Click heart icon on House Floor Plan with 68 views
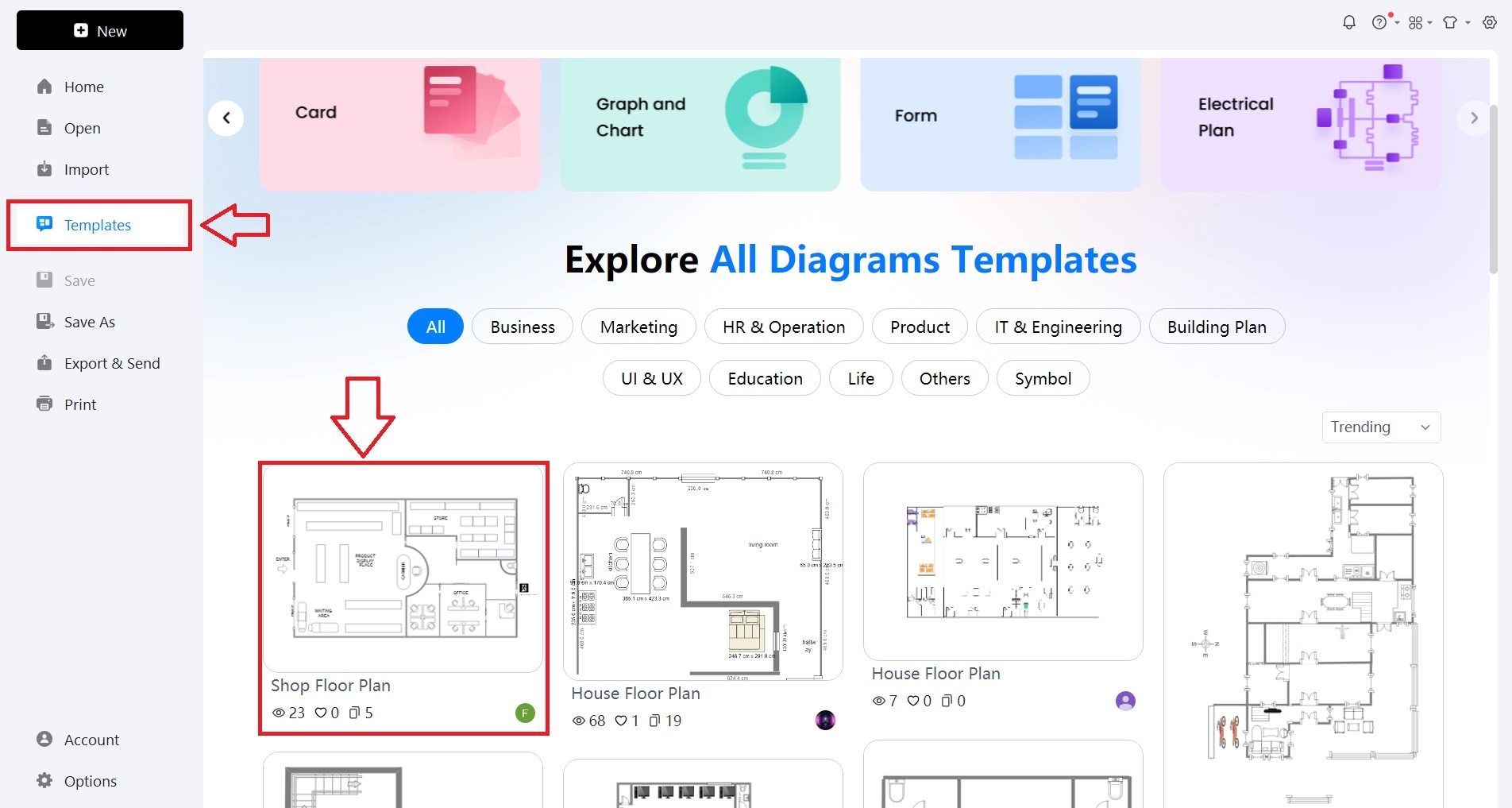 (621, 721)
